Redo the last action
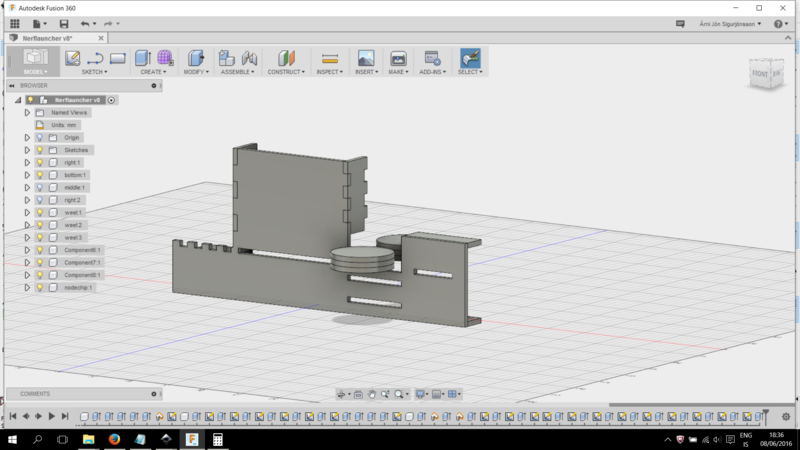Viewport: 800px width, 450px height. click(x=108, y=23)
